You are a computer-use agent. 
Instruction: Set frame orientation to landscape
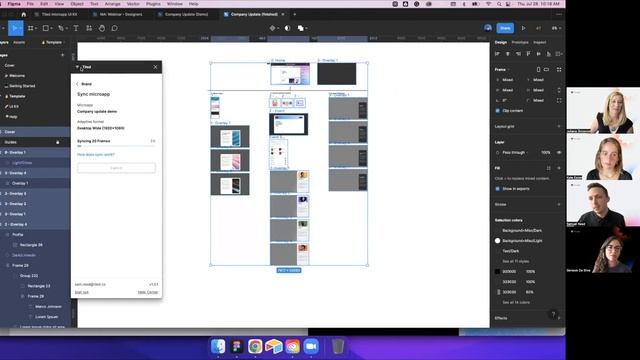(546, 70)
